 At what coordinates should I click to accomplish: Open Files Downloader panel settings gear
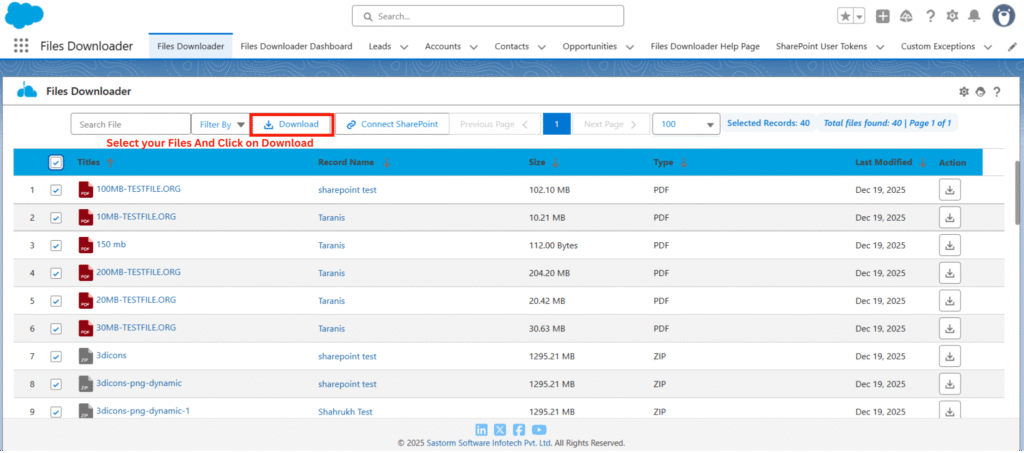963,92
